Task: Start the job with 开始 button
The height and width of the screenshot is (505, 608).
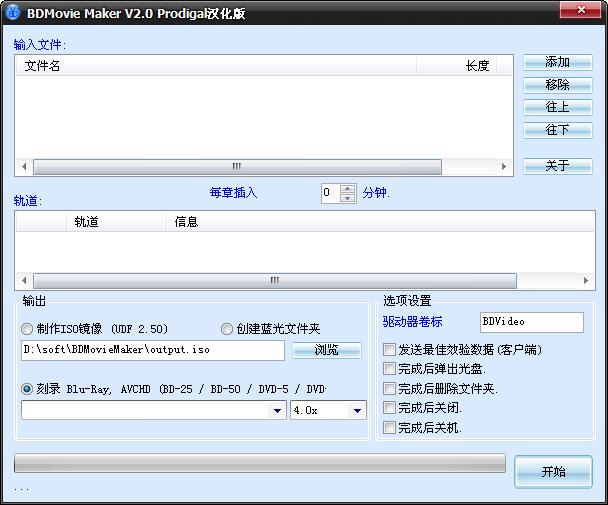Action: [553, 472]
